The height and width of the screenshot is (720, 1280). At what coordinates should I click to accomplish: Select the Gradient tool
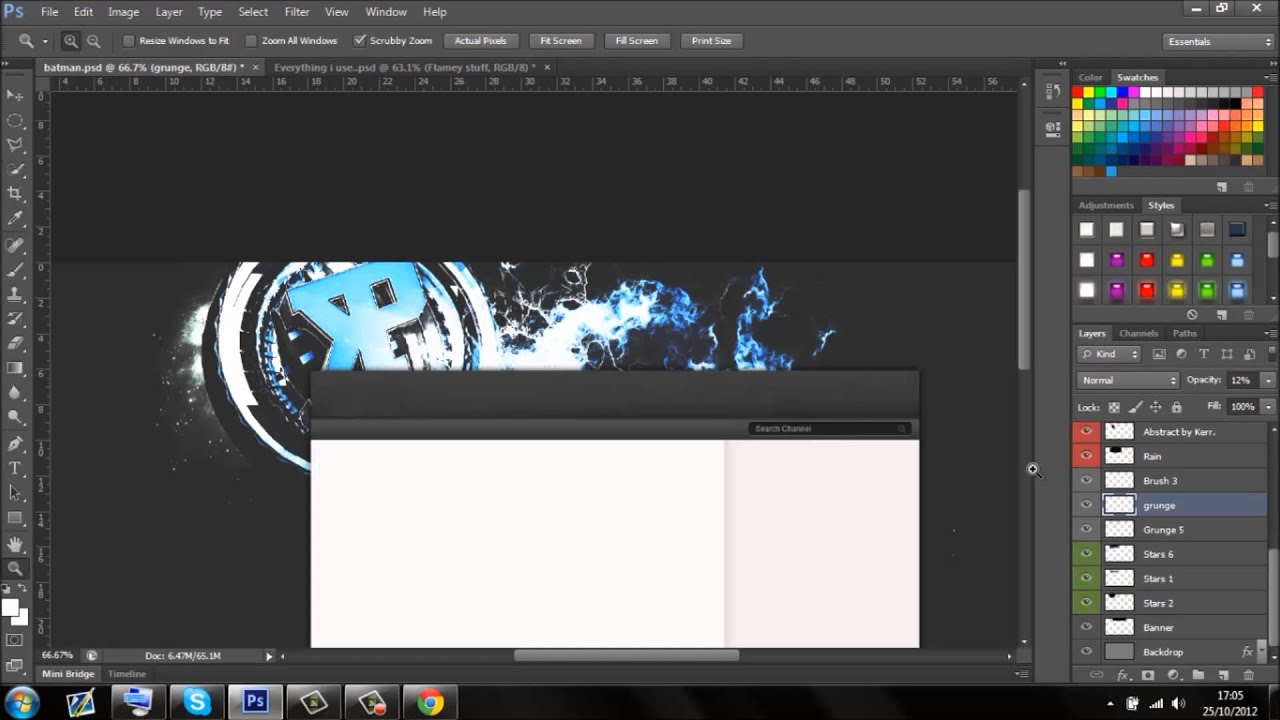[15, 368]
